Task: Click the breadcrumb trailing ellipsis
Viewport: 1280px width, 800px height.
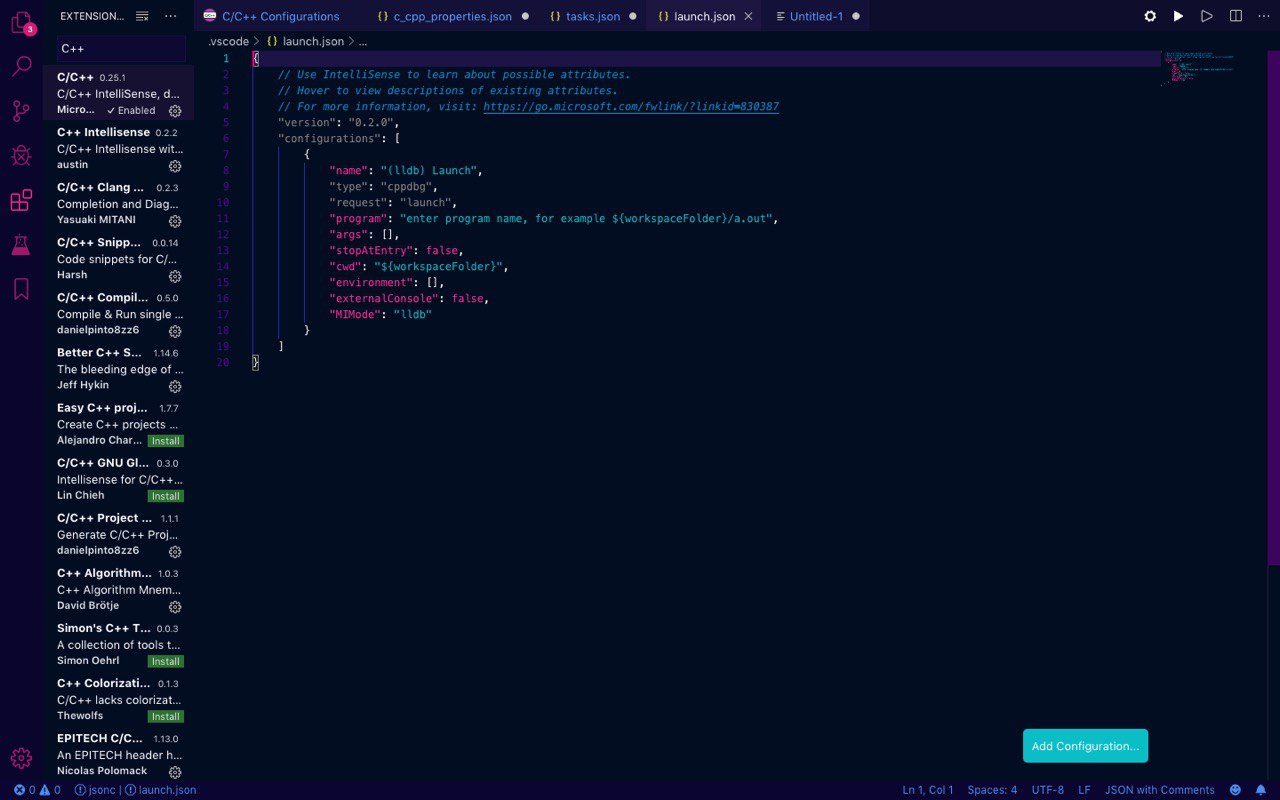Action: (363, 41)
